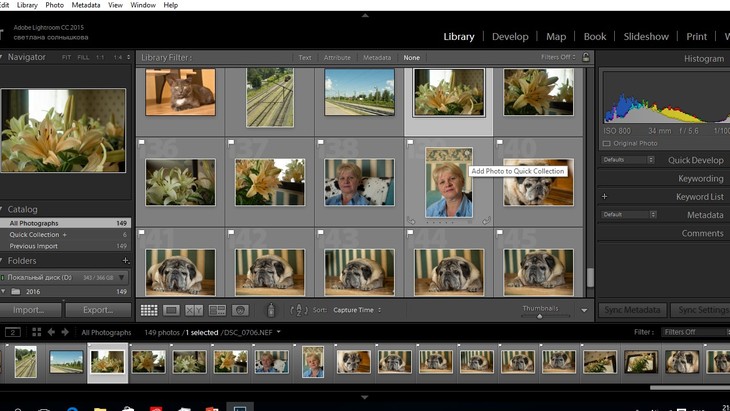Adjust the Thumbnails size slider

[x=540, y=316]
